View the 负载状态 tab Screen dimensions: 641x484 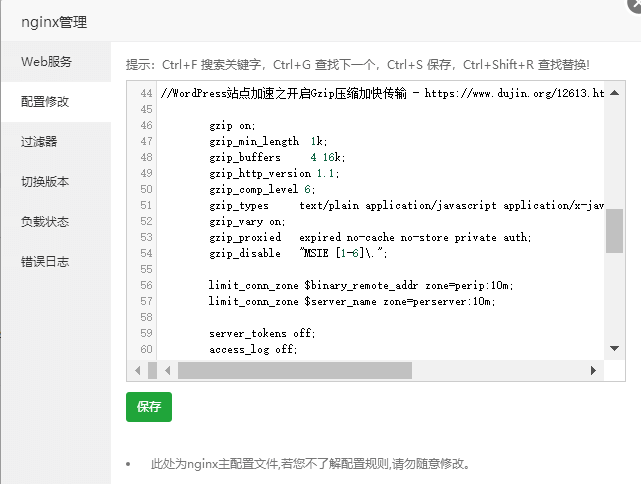pyautogui.click(x=46, y=222)
